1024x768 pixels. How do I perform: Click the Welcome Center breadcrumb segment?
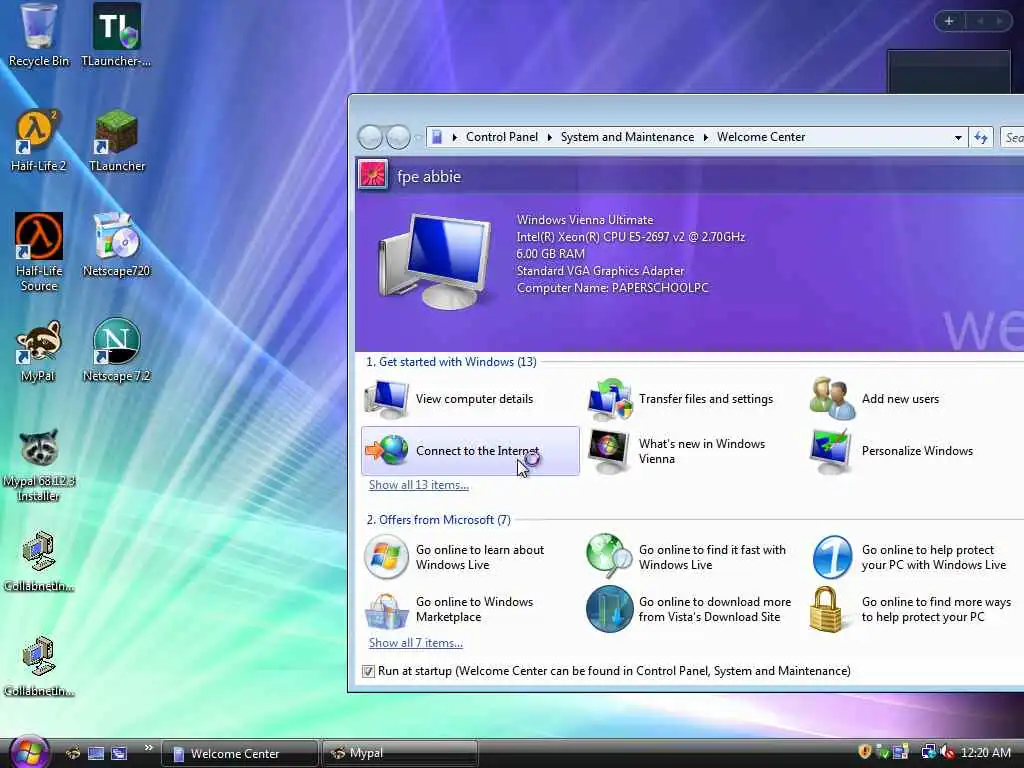761,137
